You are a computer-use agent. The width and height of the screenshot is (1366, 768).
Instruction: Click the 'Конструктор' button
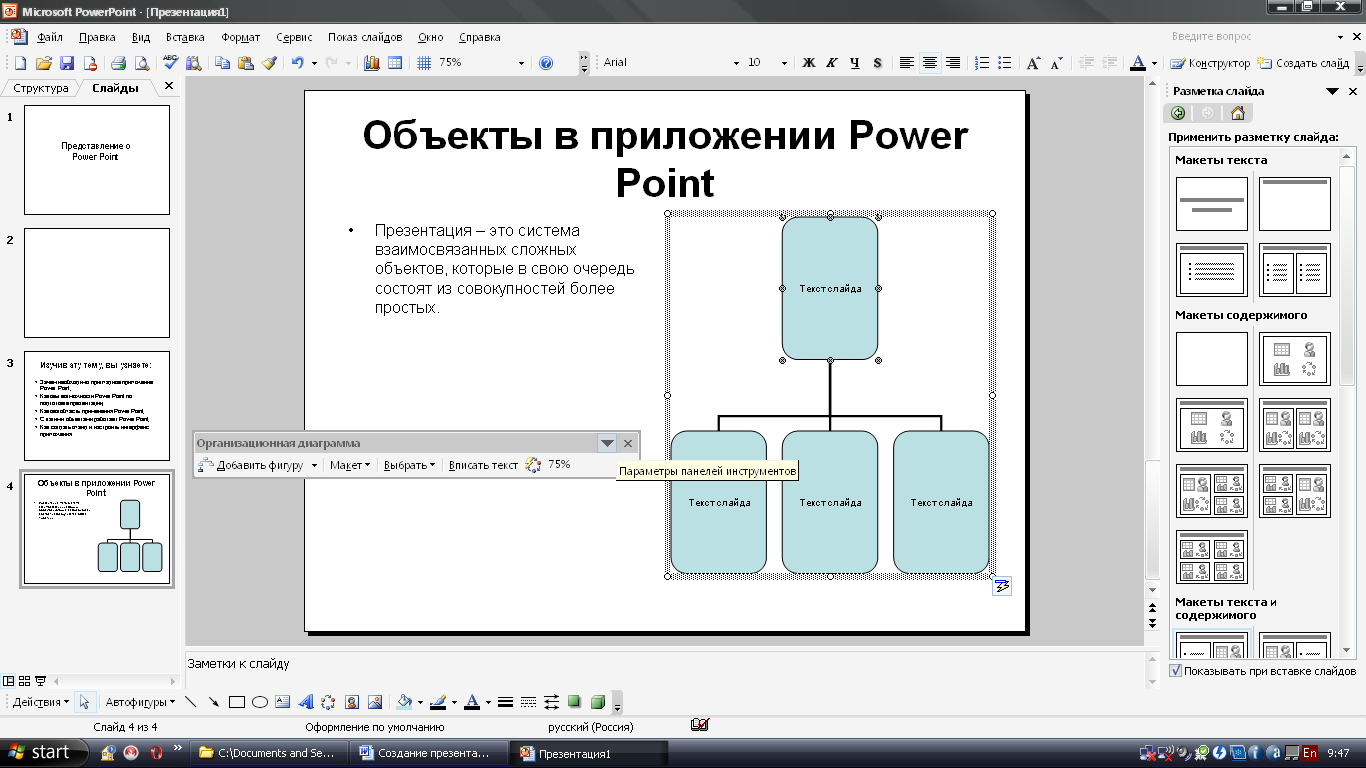point(1210,63)
